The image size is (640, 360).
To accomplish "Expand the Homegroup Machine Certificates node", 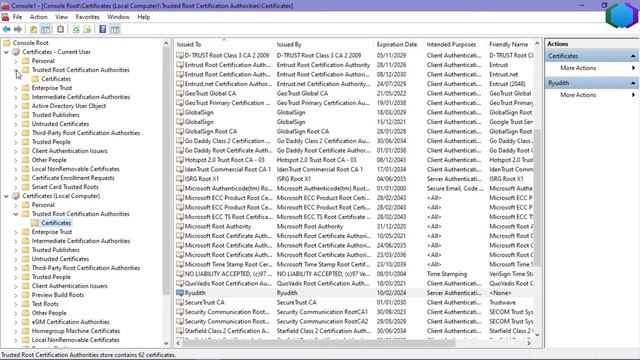I will [x=16, y=331].
